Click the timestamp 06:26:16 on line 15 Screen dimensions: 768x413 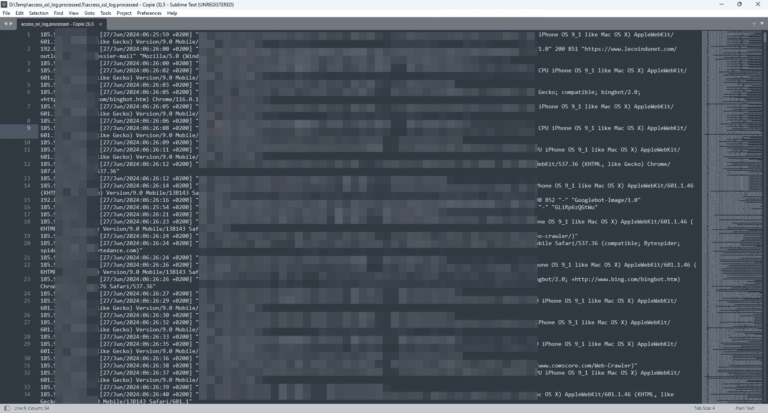point(156,200)
